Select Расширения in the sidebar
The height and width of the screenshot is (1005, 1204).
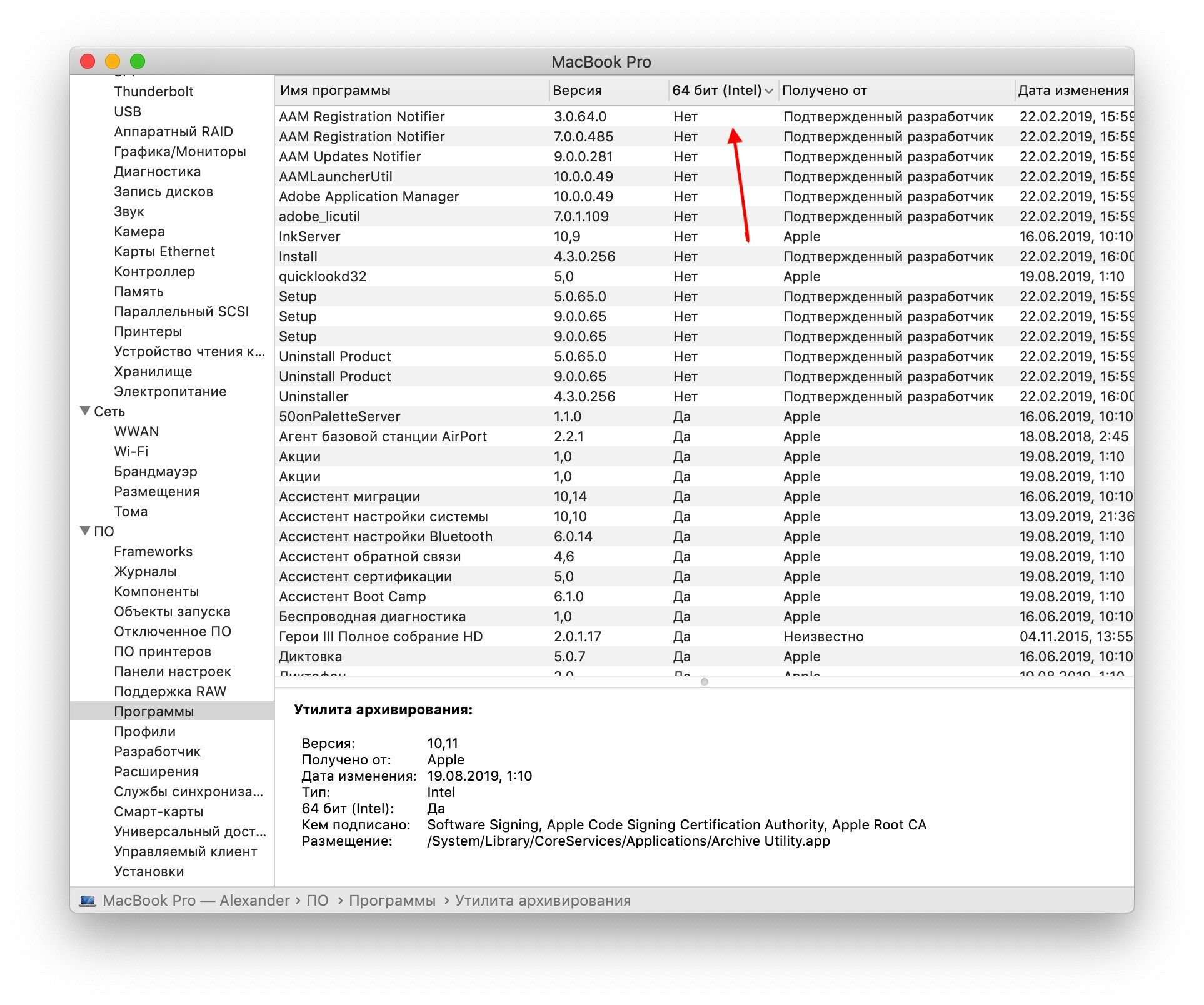pos(156,771)
